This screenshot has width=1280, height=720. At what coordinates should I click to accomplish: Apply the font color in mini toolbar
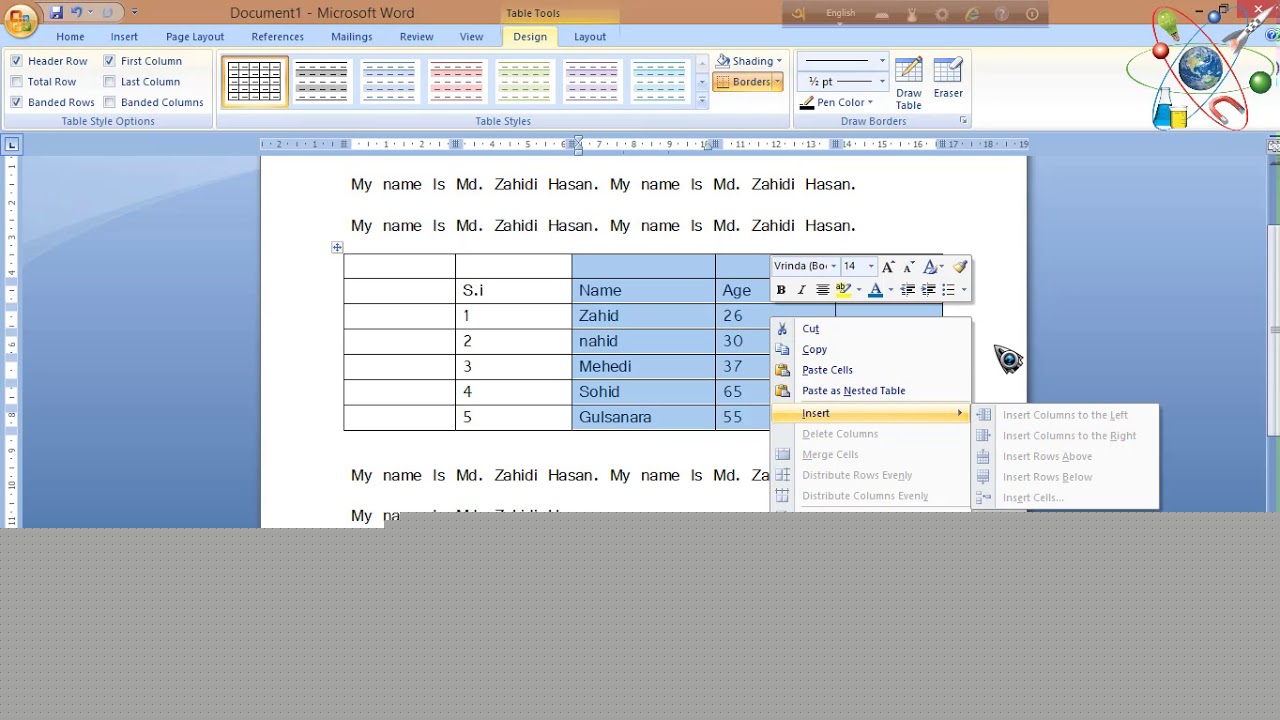pyautogui.click(x=876, y=290)
